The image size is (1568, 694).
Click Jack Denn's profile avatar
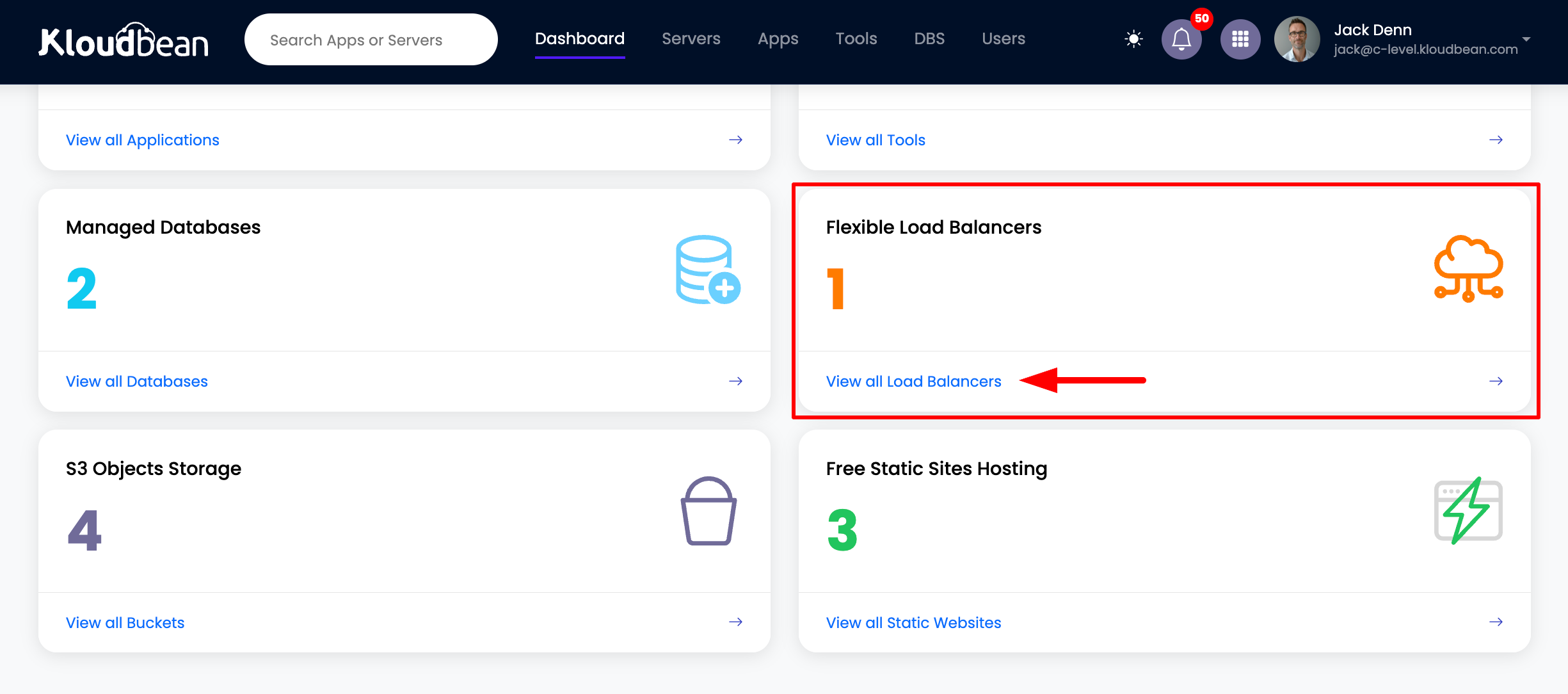1297,39
